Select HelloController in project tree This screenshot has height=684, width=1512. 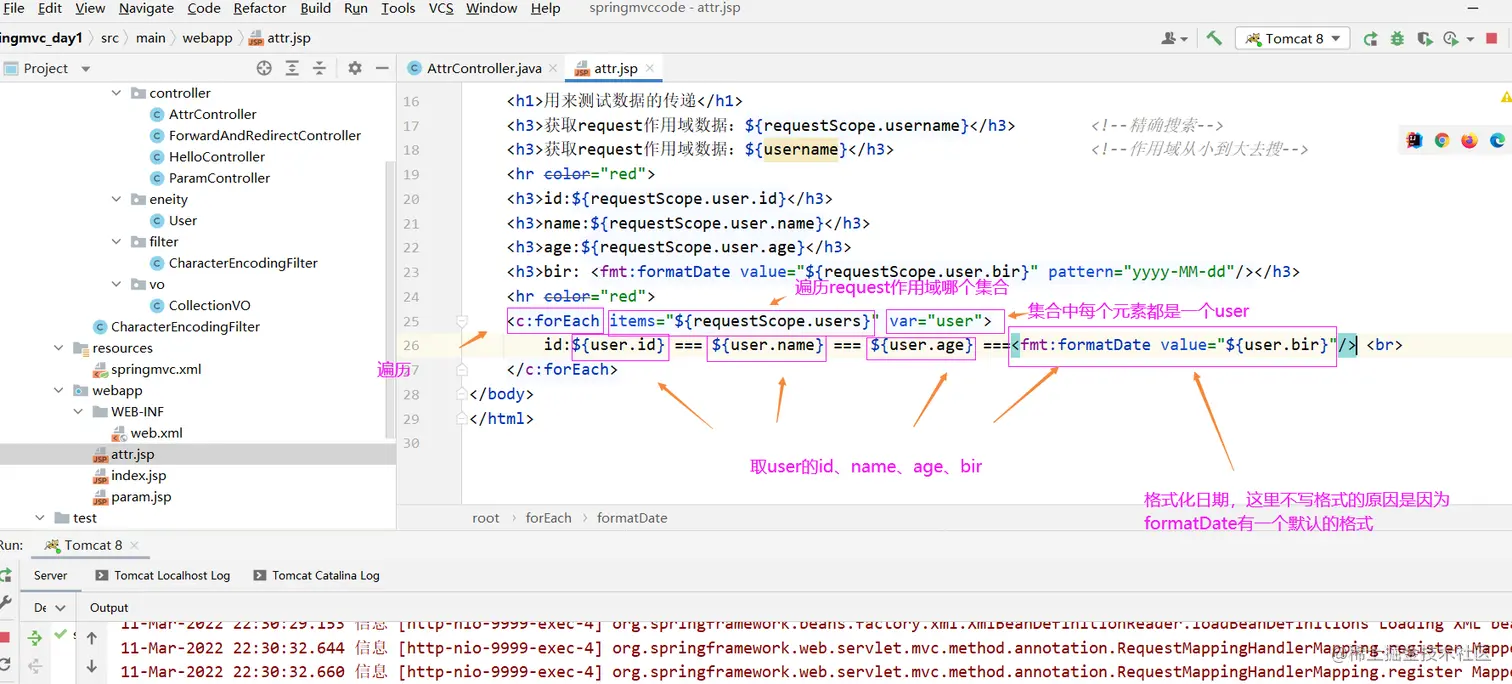(217, 157)
